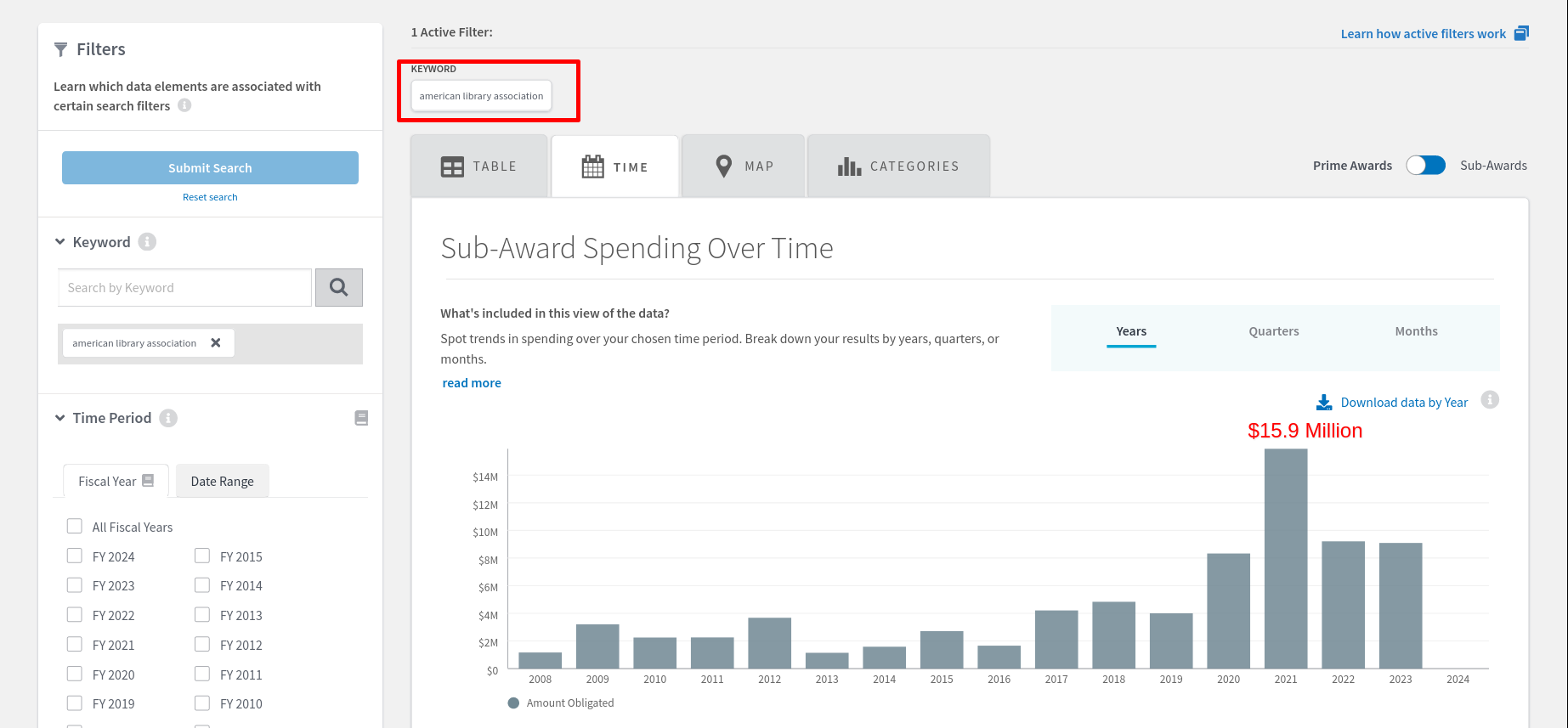Check the FY 2021 checkbox
This screenshot has width=1568, height=728.
coord(75,645)
